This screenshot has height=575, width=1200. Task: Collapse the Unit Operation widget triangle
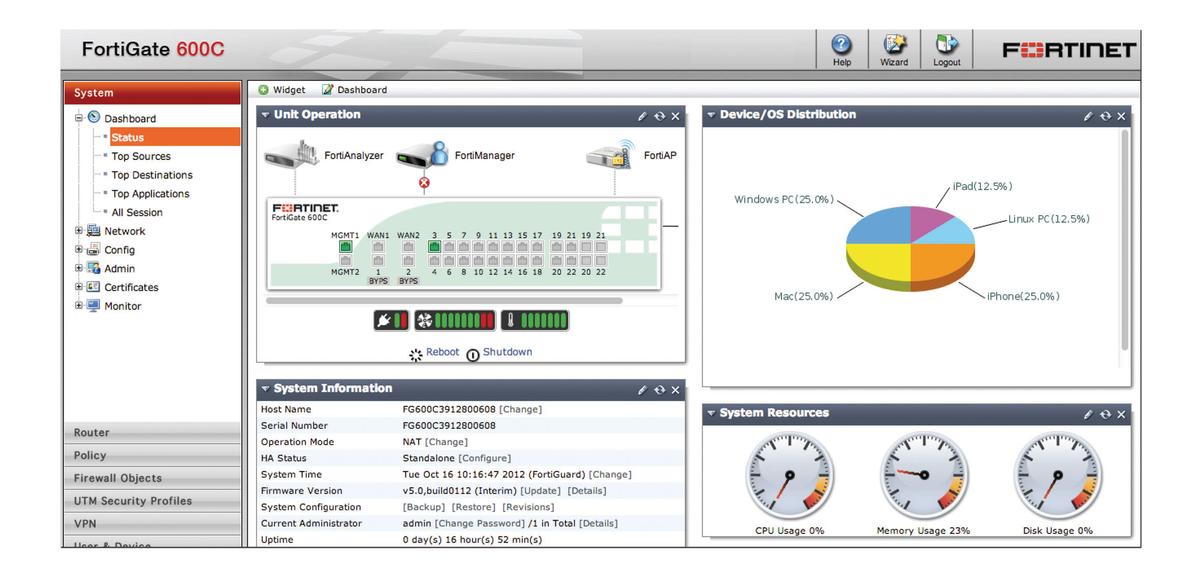[x=265, y=115]
